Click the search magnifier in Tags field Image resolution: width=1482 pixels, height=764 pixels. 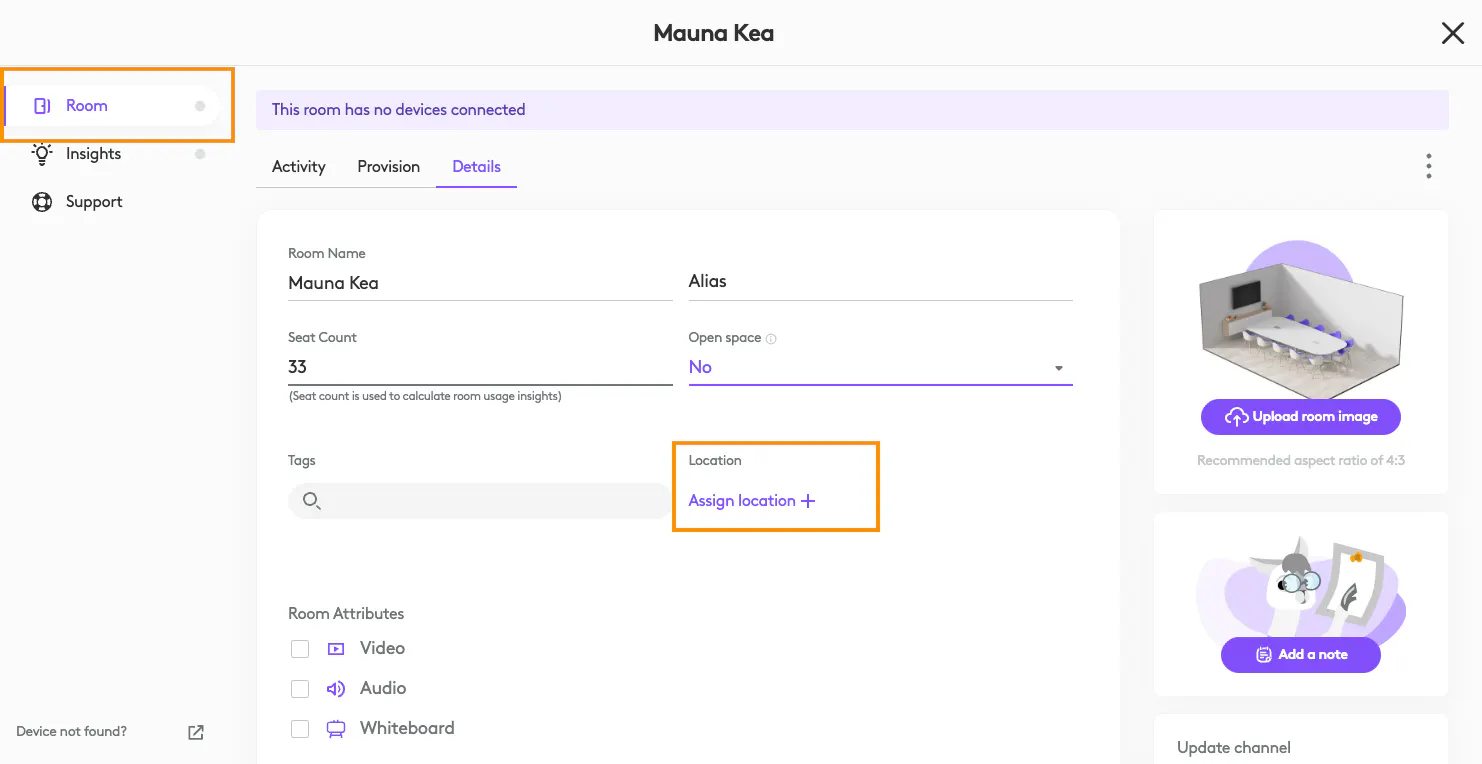point(311,501)
